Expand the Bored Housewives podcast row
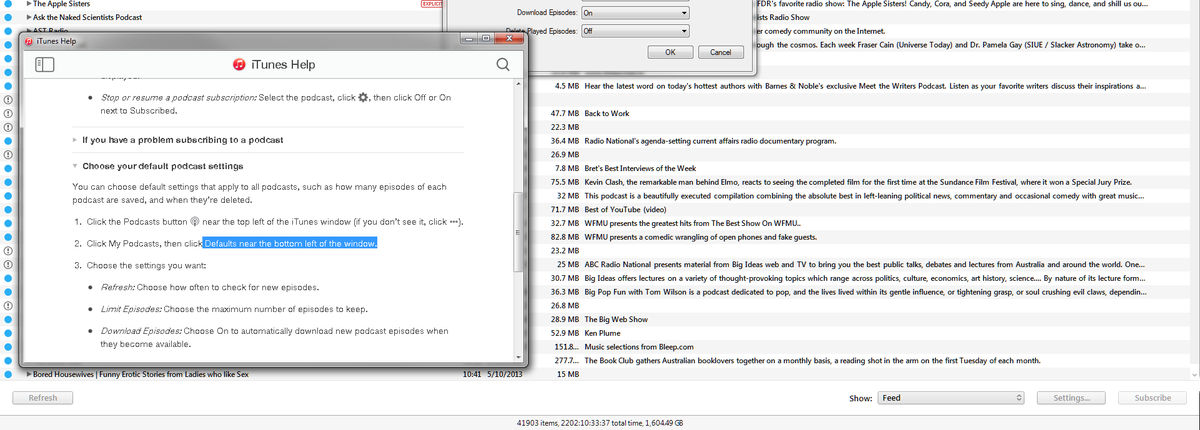Viewport: 1200px width, 430px height. coord(28,374)
